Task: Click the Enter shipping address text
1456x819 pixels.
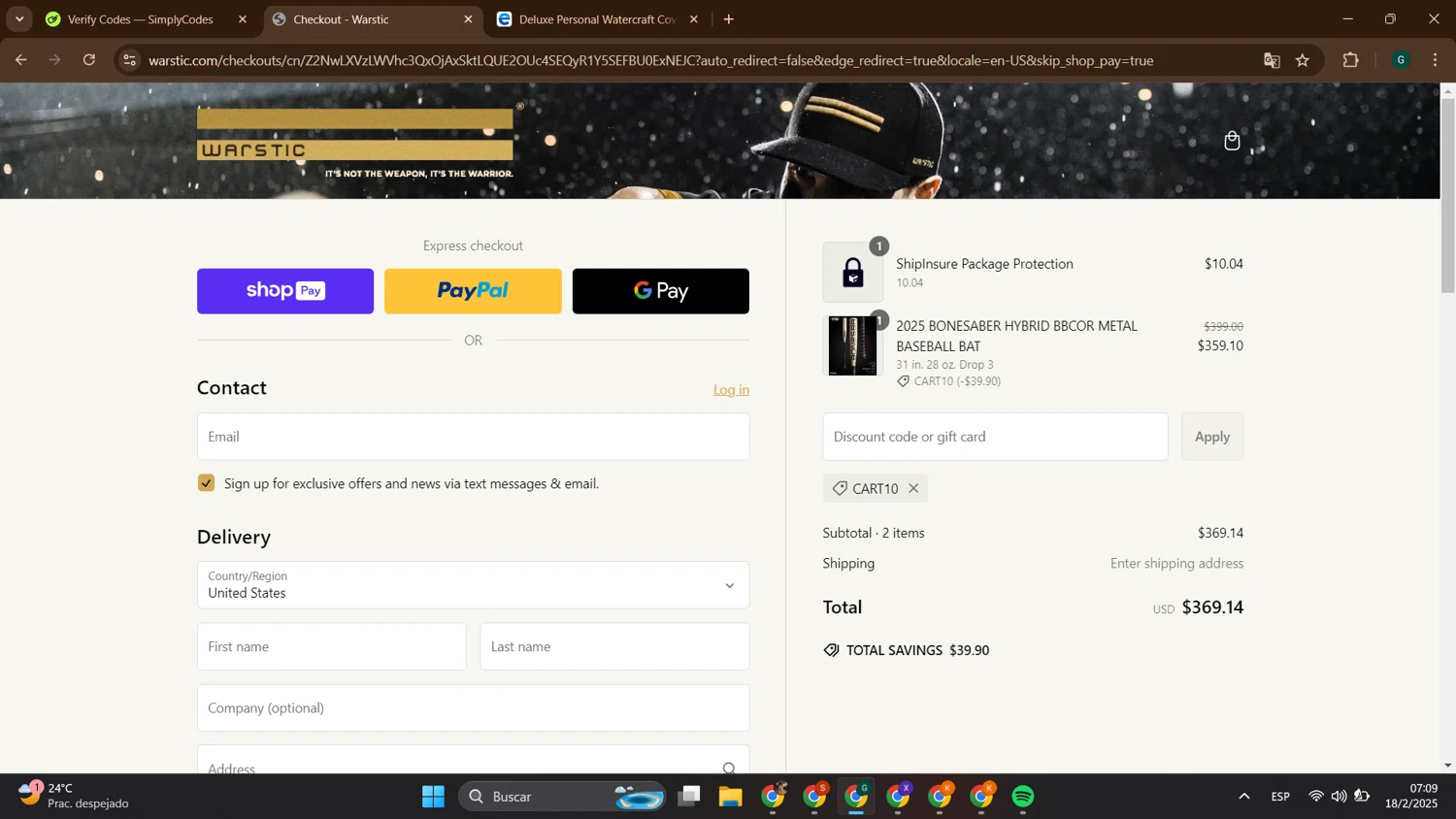Action: pos(1176,563)
